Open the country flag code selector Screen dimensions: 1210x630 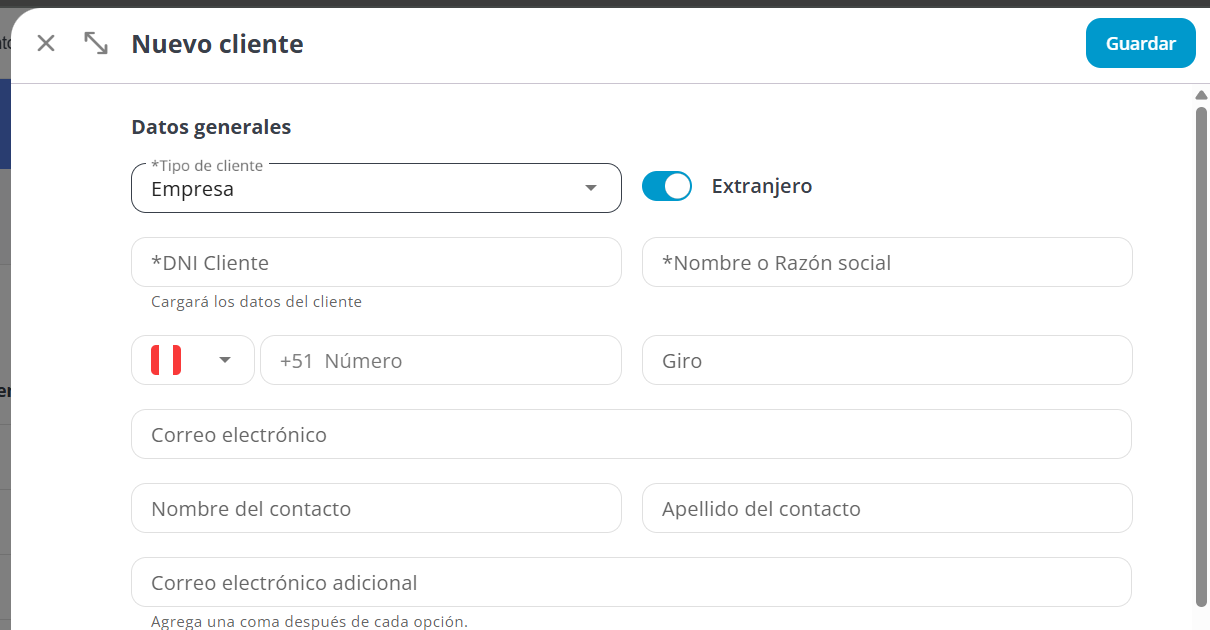[193, 360]
